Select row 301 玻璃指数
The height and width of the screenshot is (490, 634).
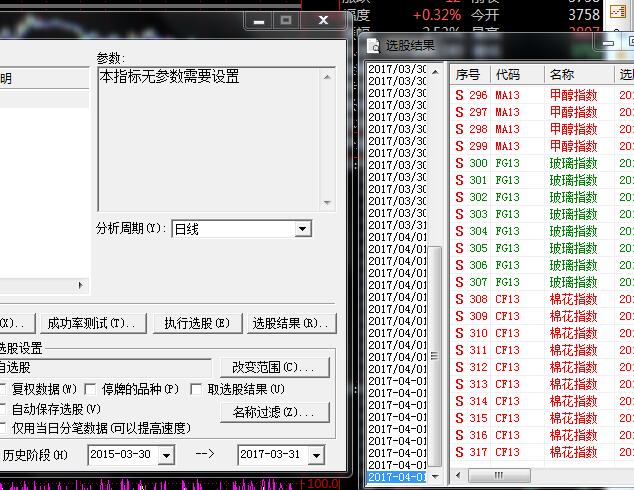(542, 180)
